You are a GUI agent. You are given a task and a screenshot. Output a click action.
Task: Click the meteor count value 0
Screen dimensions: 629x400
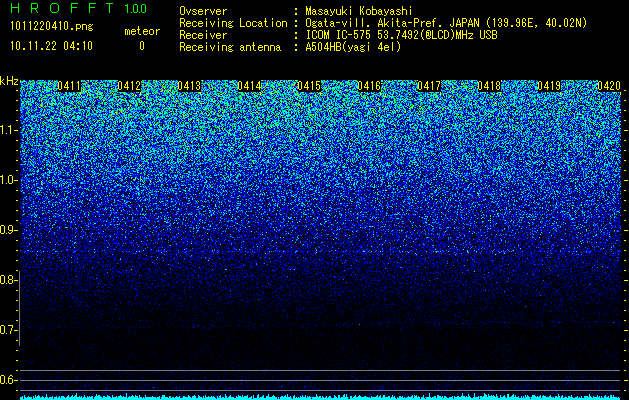point(142,46)
